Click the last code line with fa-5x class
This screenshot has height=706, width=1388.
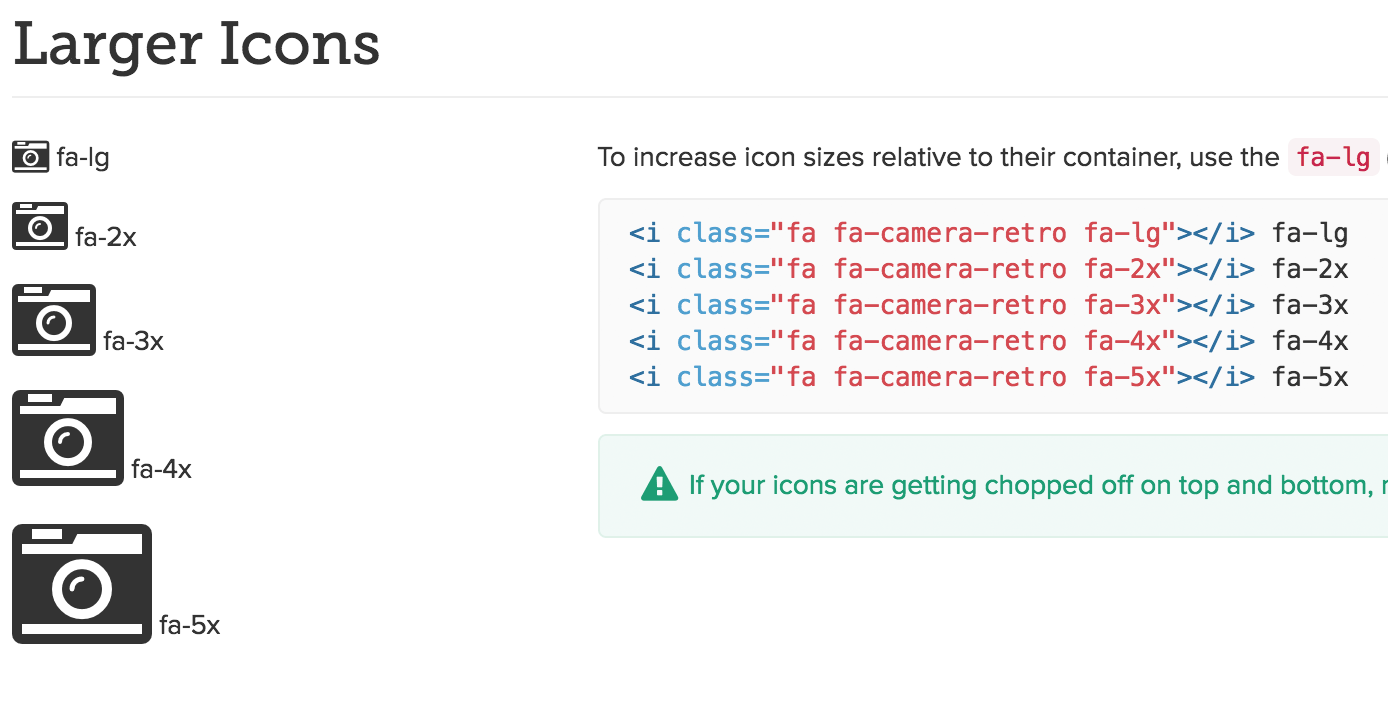(988, 378)
